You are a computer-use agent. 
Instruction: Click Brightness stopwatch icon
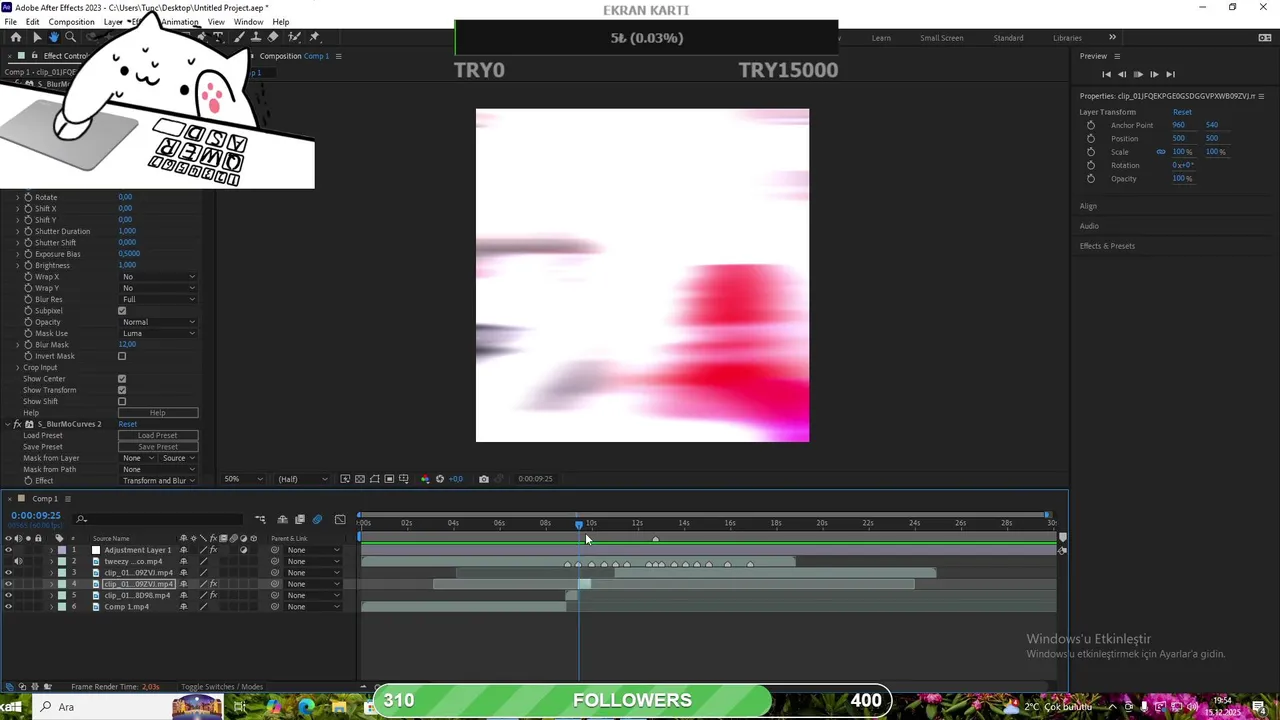coord(28,265)
